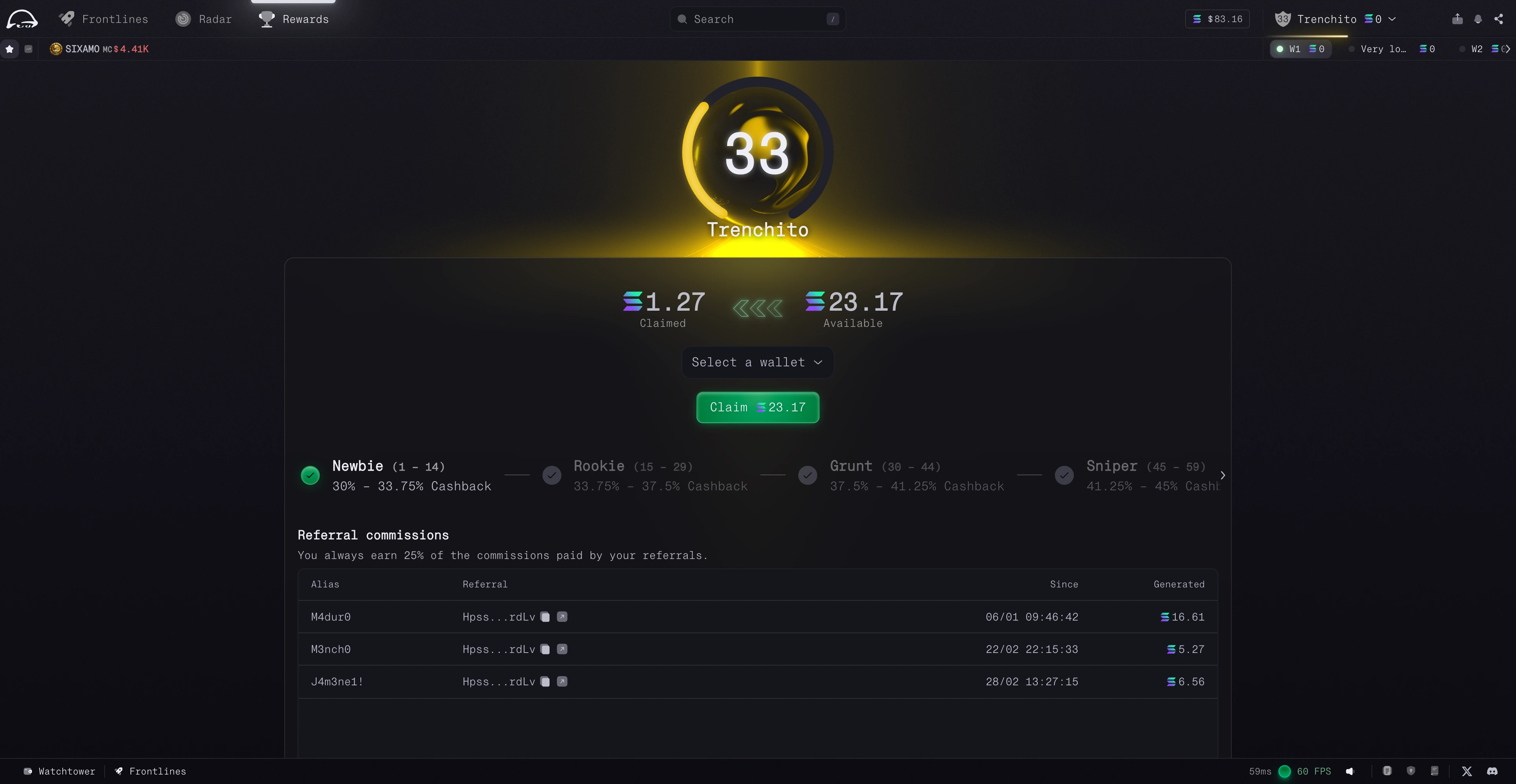The height and width of the screenshot is (784, 1516).
Task: Switch to the Radar tab
Action: point(204,19)
